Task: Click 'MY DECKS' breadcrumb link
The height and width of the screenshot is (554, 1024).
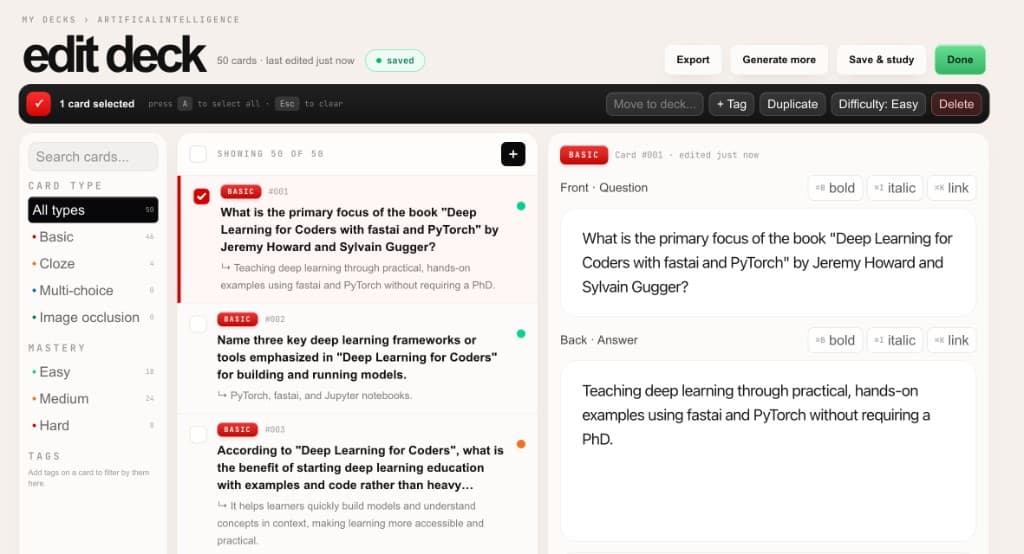Action: 49,20
